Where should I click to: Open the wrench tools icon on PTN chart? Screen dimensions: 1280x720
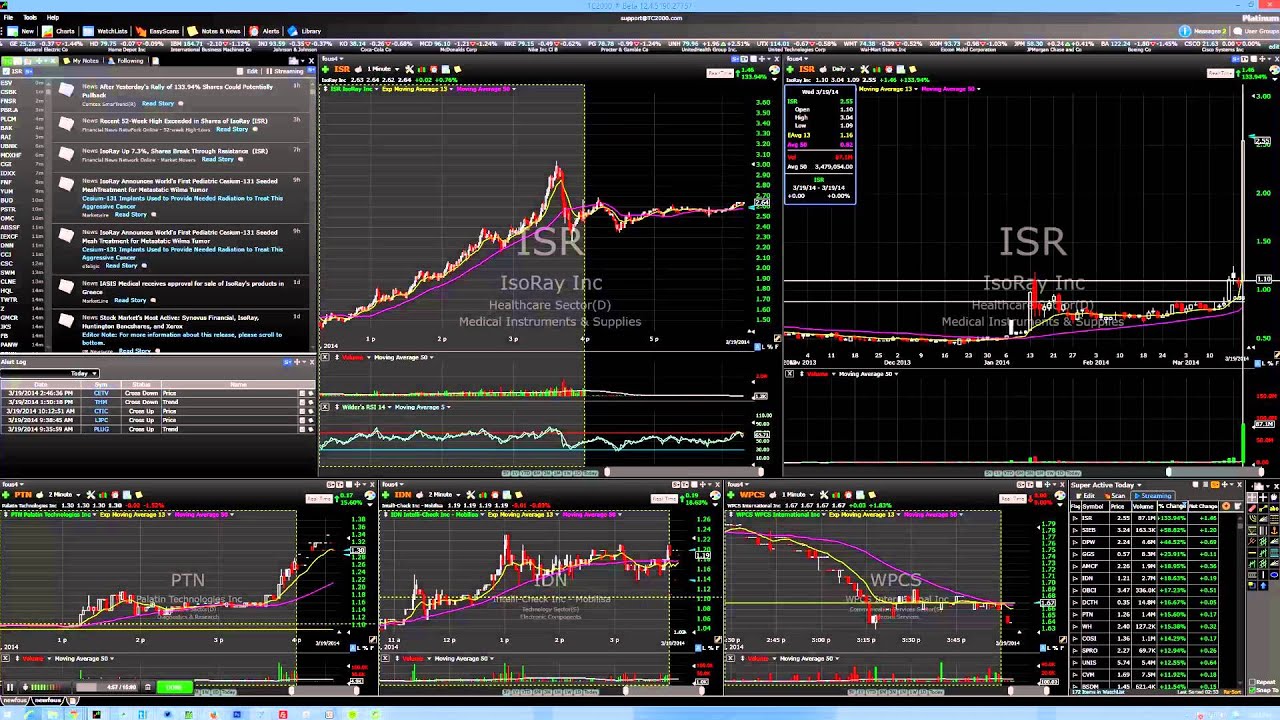click(91, 495)
